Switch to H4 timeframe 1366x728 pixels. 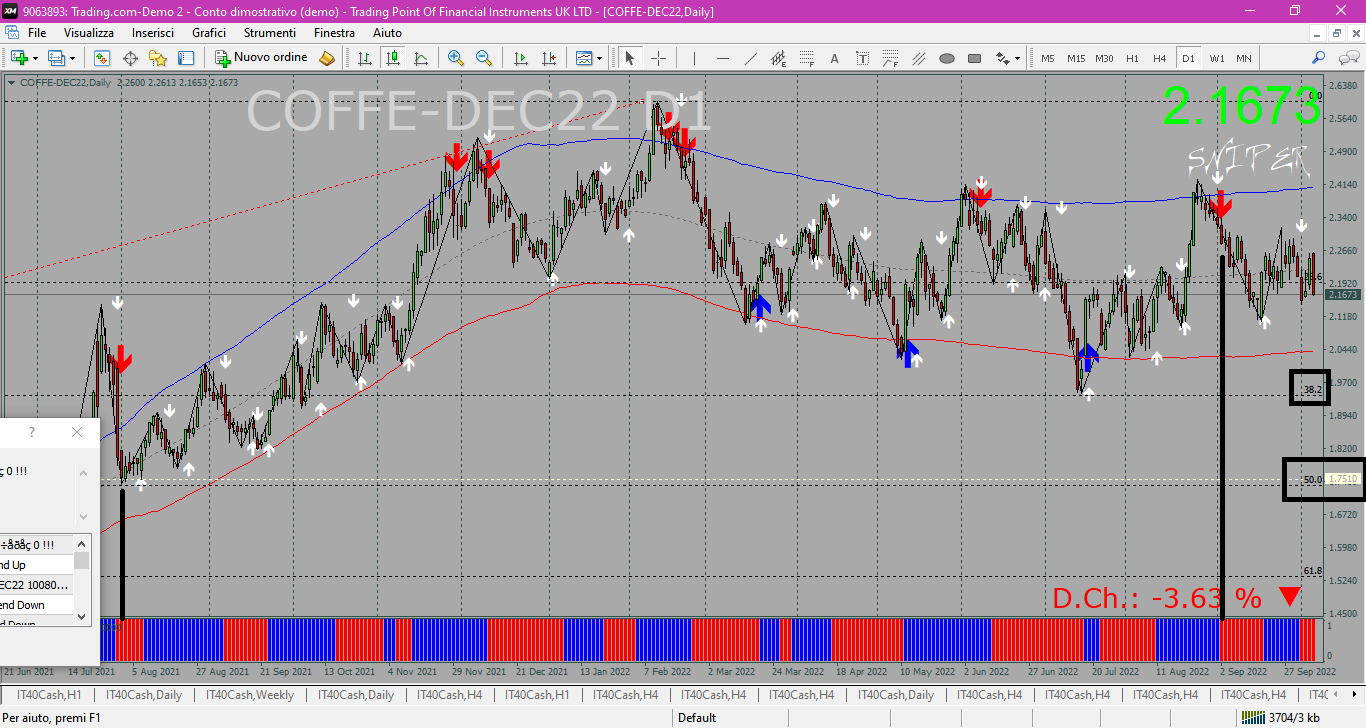point(1160,58)
